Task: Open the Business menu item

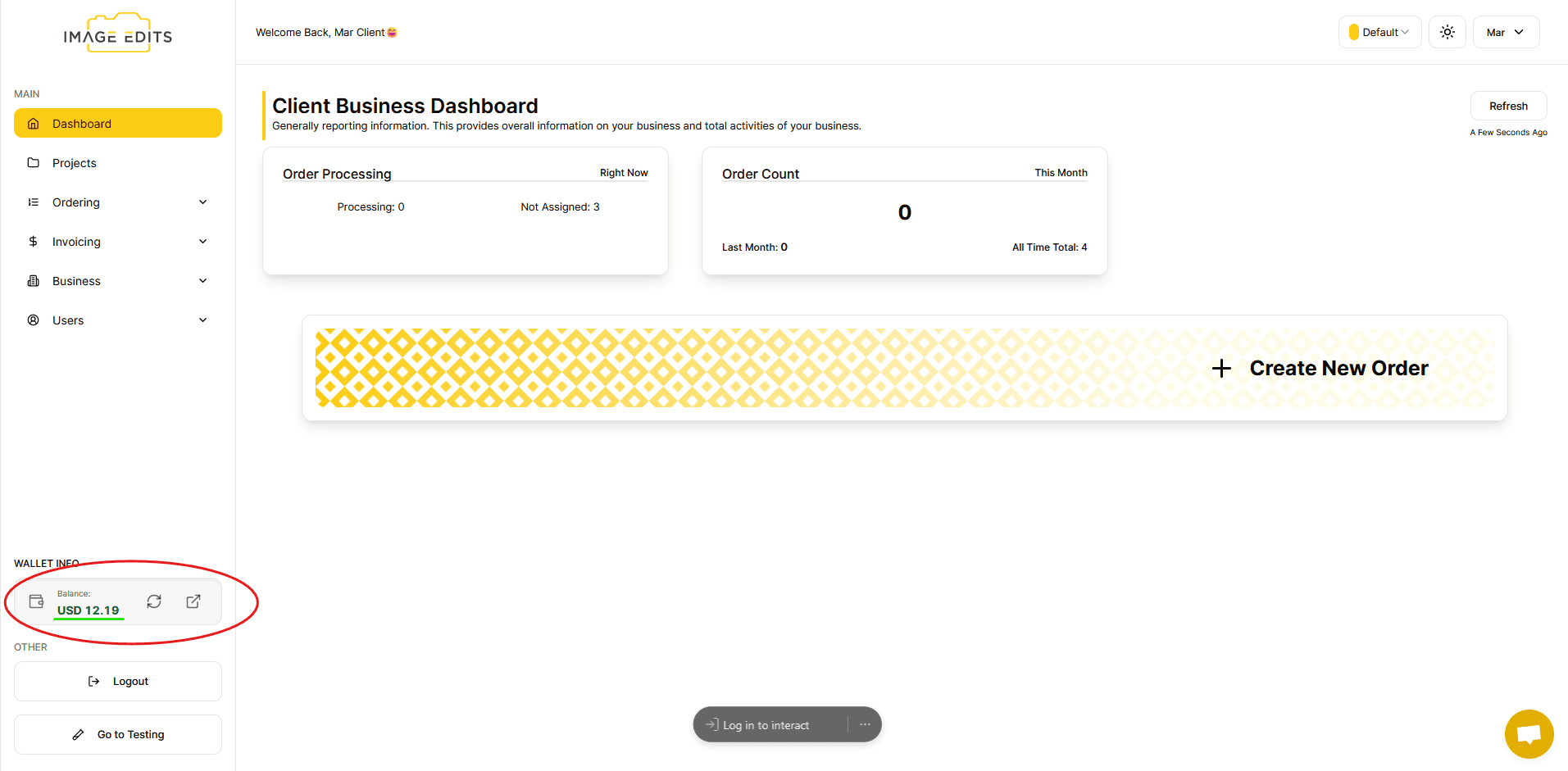Action: pos(75,280)
